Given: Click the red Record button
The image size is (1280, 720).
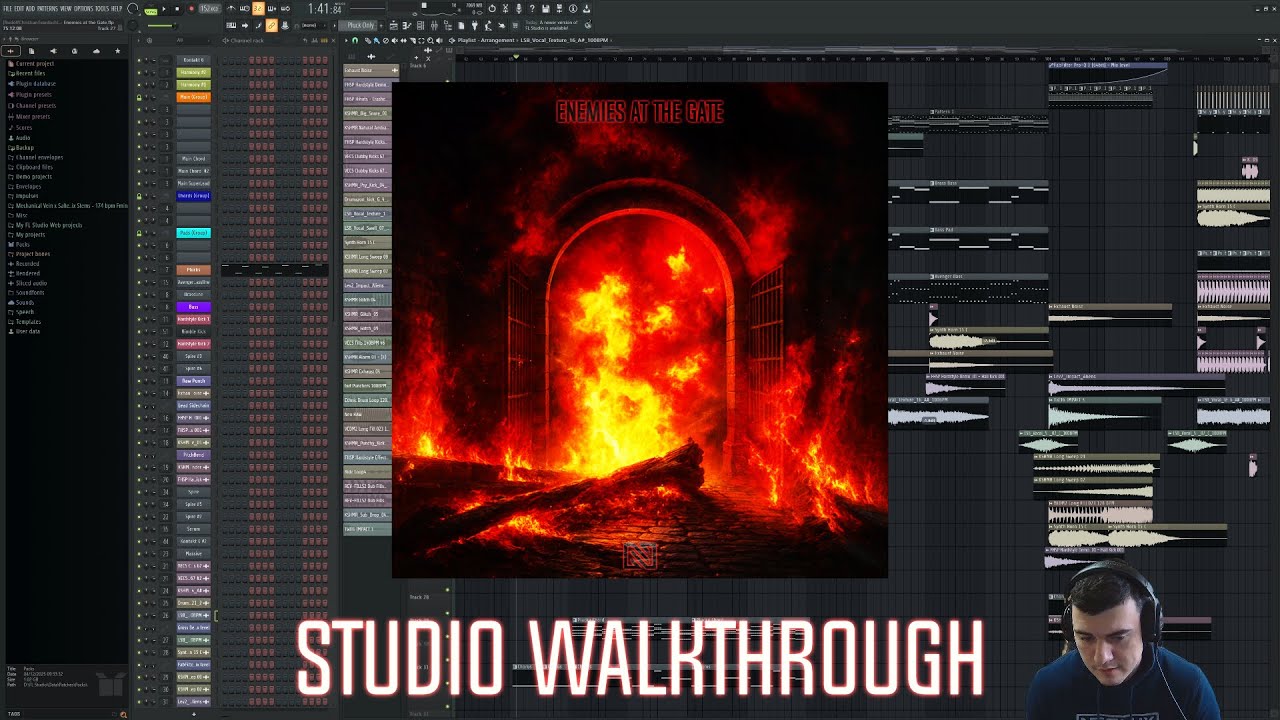Looking at the screenshot, I should [x=191, y=9].
